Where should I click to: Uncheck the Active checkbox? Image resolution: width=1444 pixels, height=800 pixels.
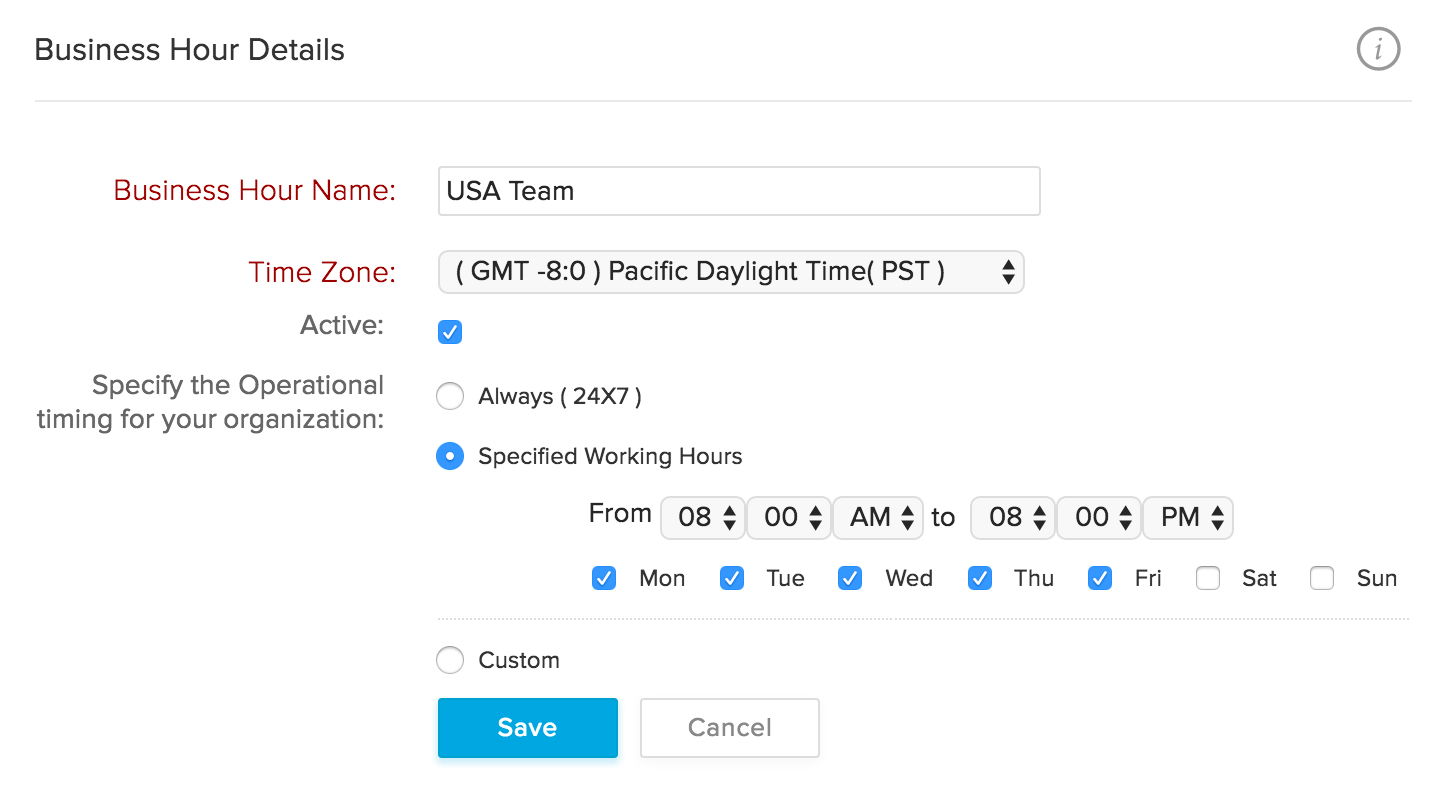pos(450,332)
